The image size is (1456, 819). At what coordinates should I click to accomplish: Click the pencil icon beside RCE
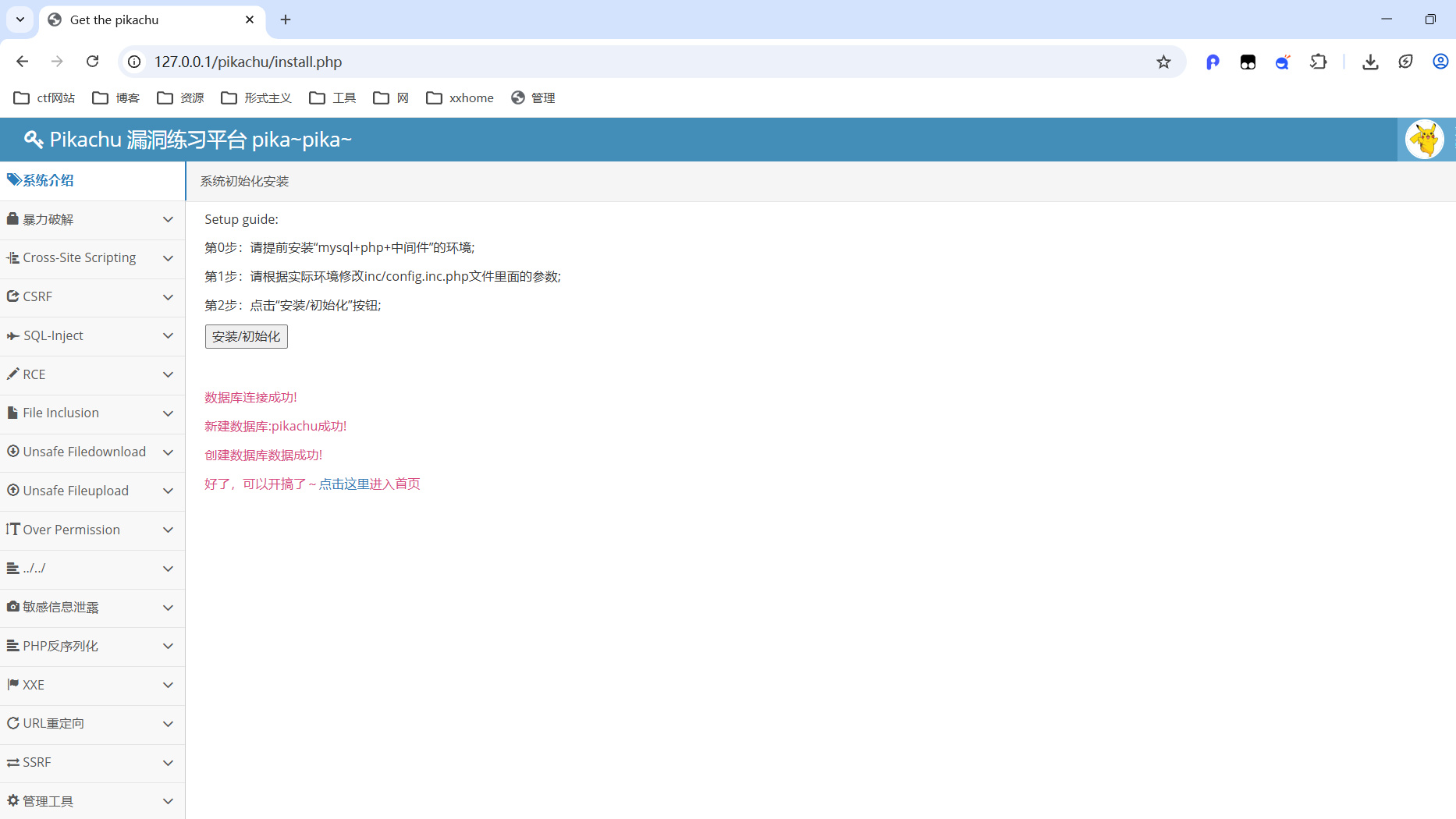(13, 374)
